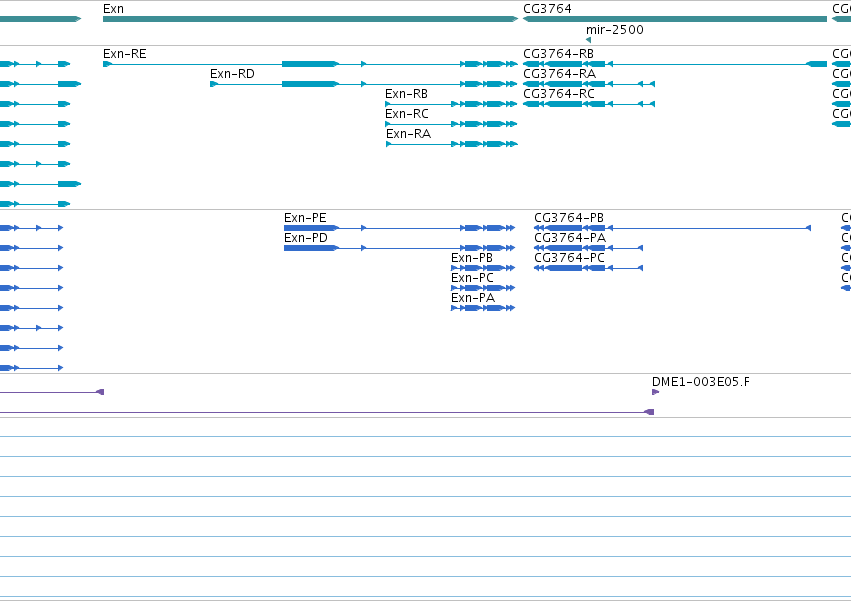Screen dimensions: 851x601
Task: Select the Exn-PE protein feature
Action: tap(399, 228)
